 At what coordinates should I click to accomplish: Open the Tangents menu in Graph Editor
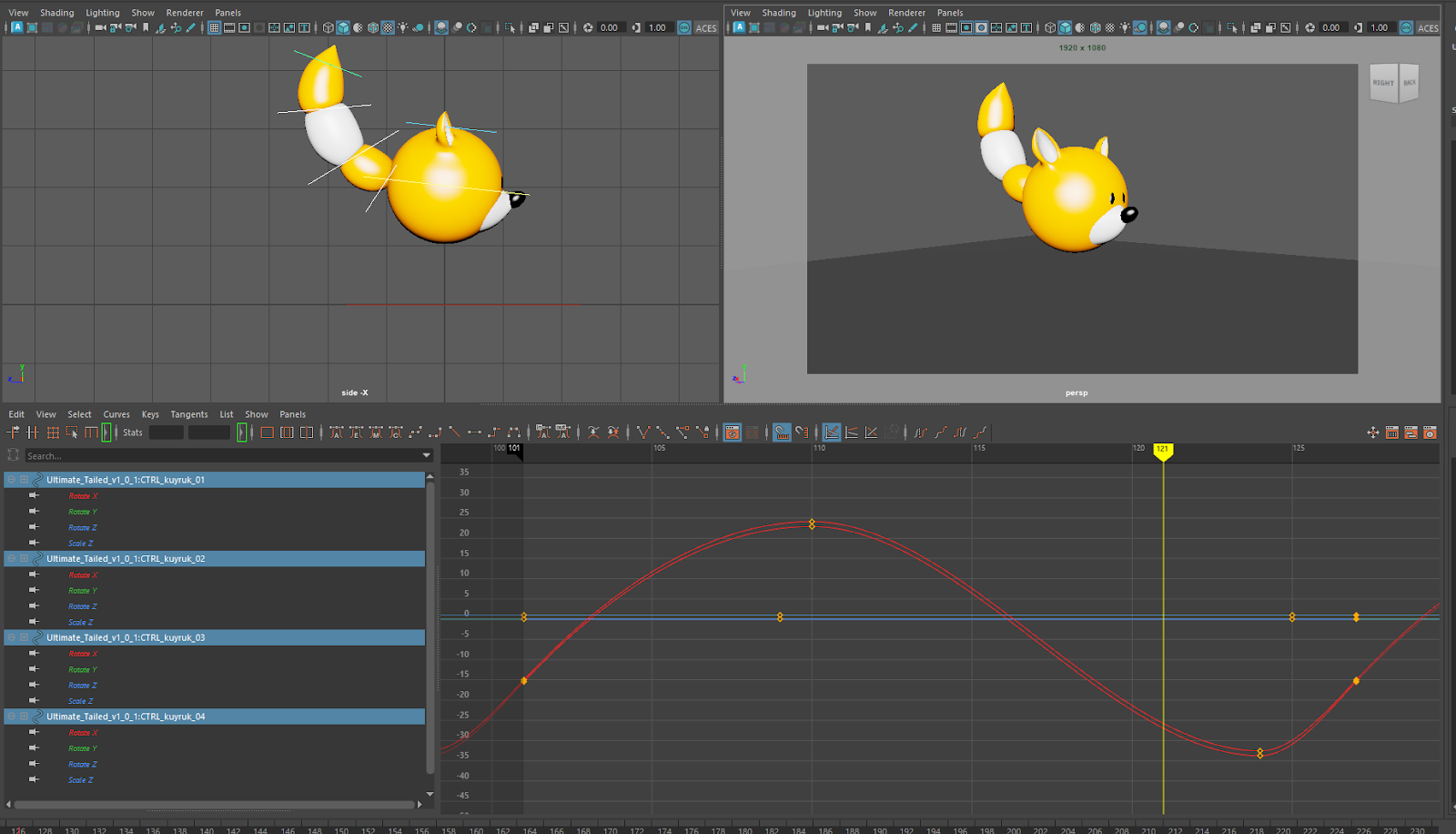pyautogui.click(x=189, y=414)
